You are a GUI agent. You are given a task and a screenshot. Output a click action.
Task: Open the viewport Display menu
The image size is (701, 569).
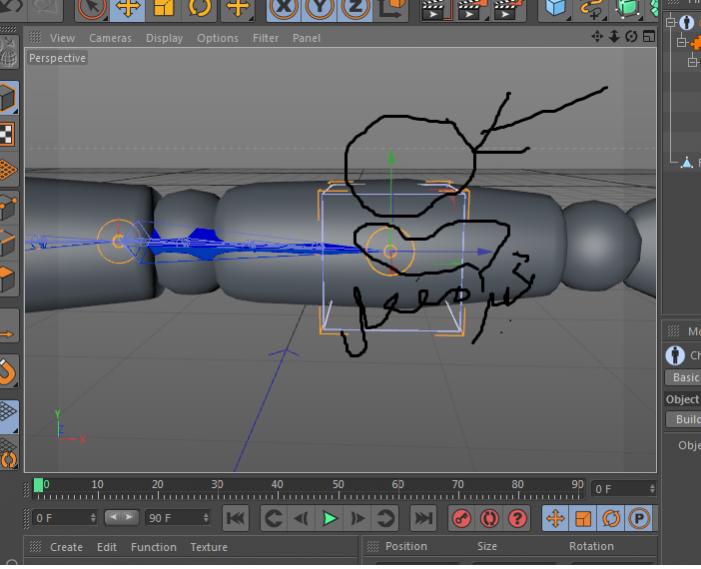coord(164,38)
